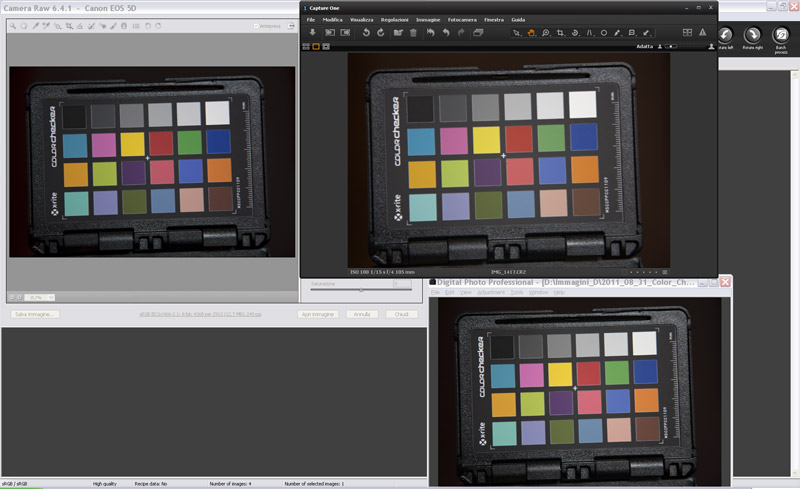Click the trash delete icon in Capture One
The width and height of the screenshot is (800, 489).
412,33
